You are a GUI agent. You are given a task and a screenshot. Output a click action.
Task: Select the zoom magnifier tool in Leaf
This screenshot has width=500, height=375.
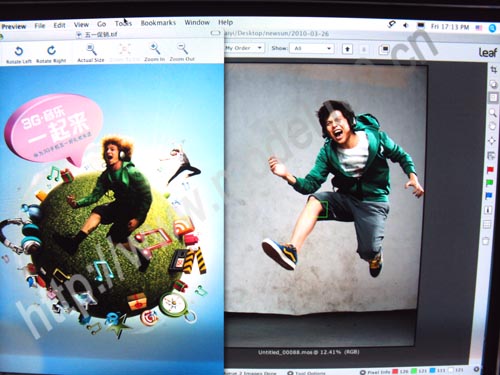click(x=493, y=113)
